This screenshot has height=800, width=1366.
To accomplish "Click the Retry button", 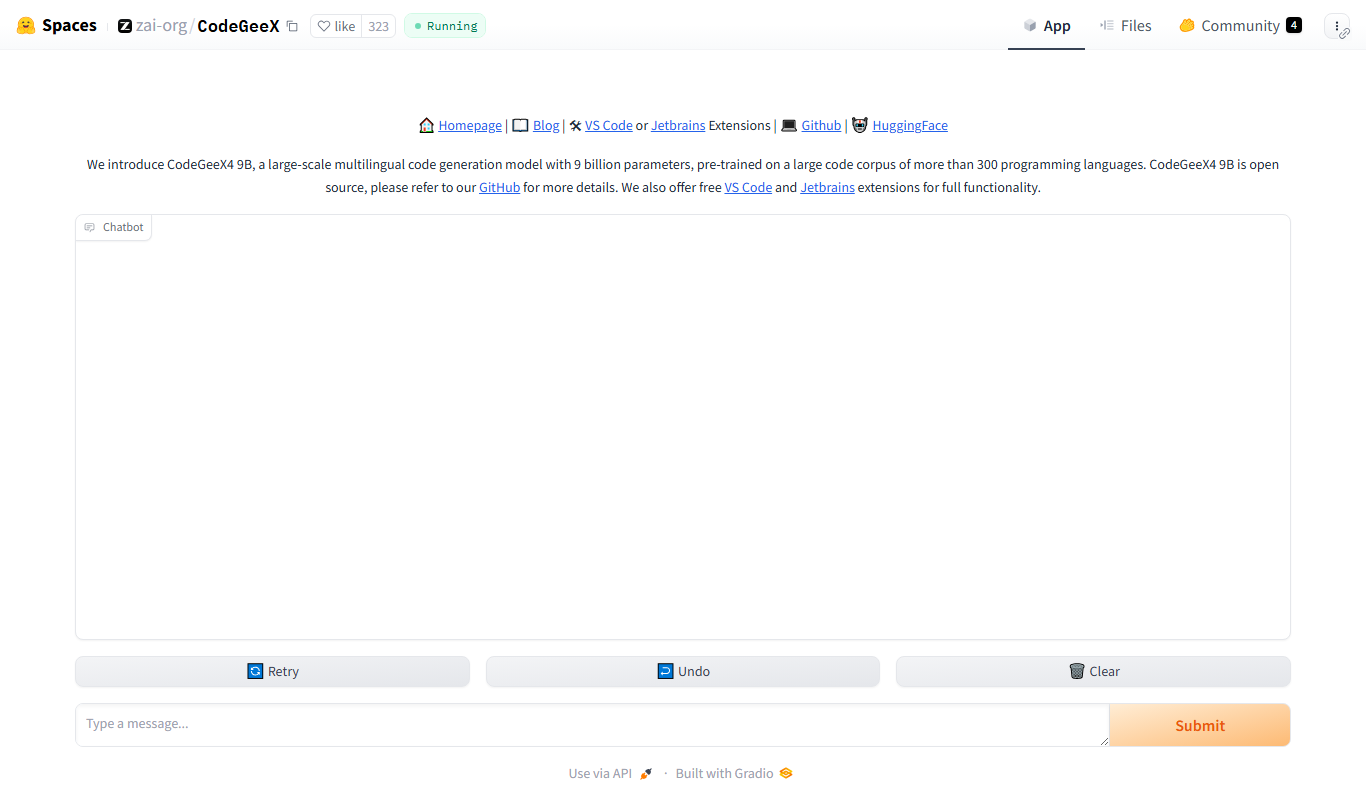I will coord(272,671).
